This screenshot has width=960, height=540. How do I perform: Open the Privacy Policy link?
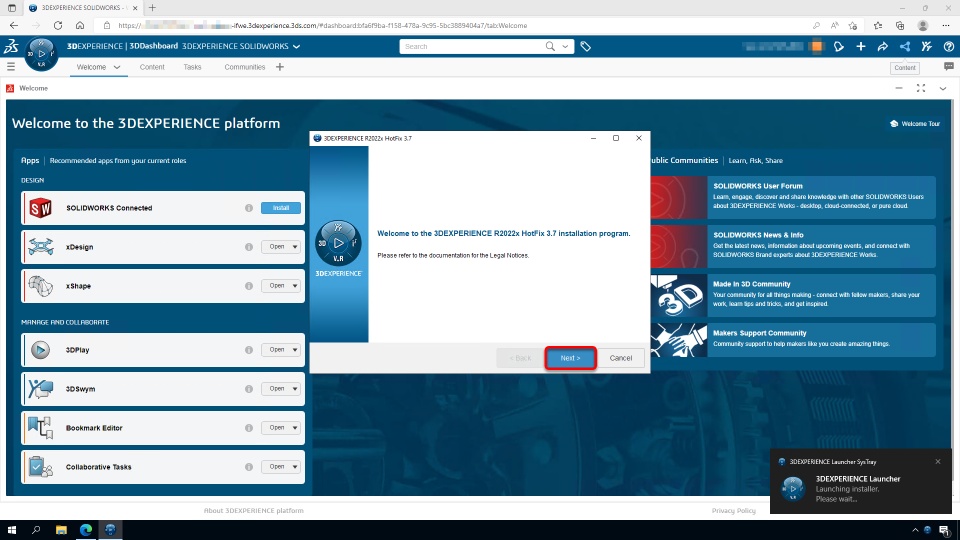[x=733, y=511]
